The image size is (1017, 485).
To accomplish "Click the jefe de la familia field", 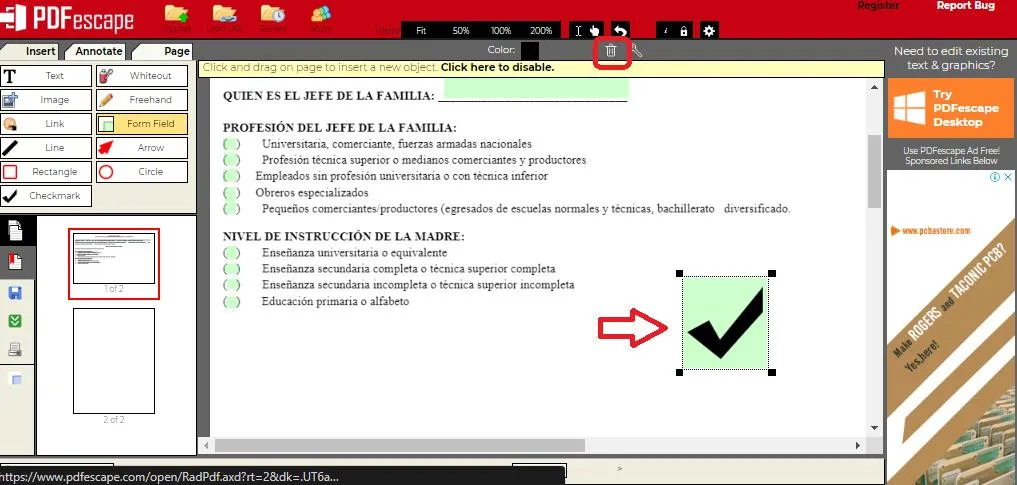I will click(x=536, y=89).
